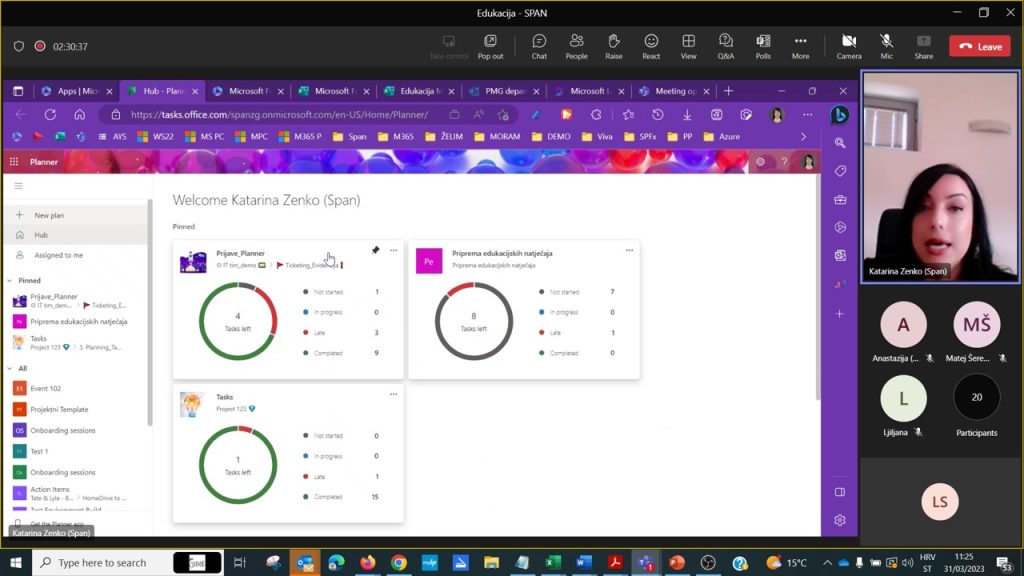Open Firefox from the taskbar
The width and height of the screenshot is (1024, 576).
tap(368, 562)
